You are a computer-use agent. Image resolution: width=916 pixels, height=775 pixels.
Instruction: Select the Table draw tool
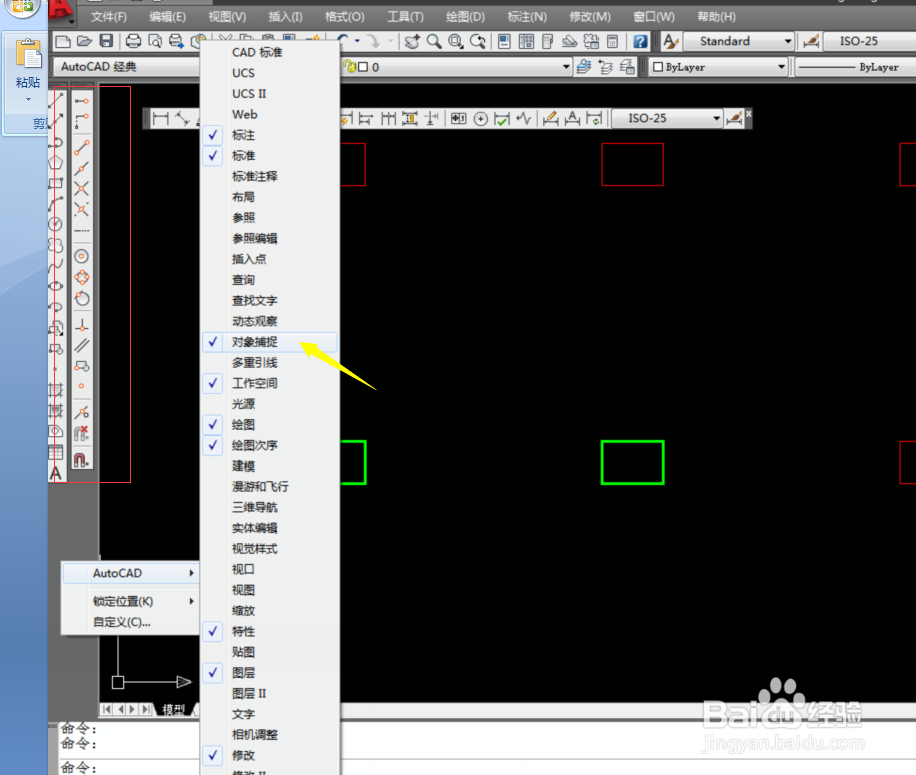[x=55, y=452]
